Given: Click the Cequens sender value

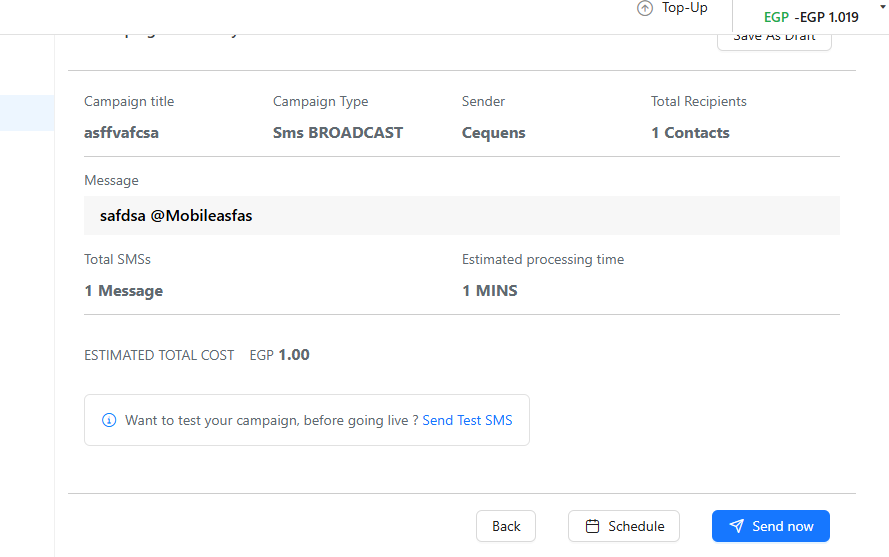Looking at the screenshot, I should point(493,133).
